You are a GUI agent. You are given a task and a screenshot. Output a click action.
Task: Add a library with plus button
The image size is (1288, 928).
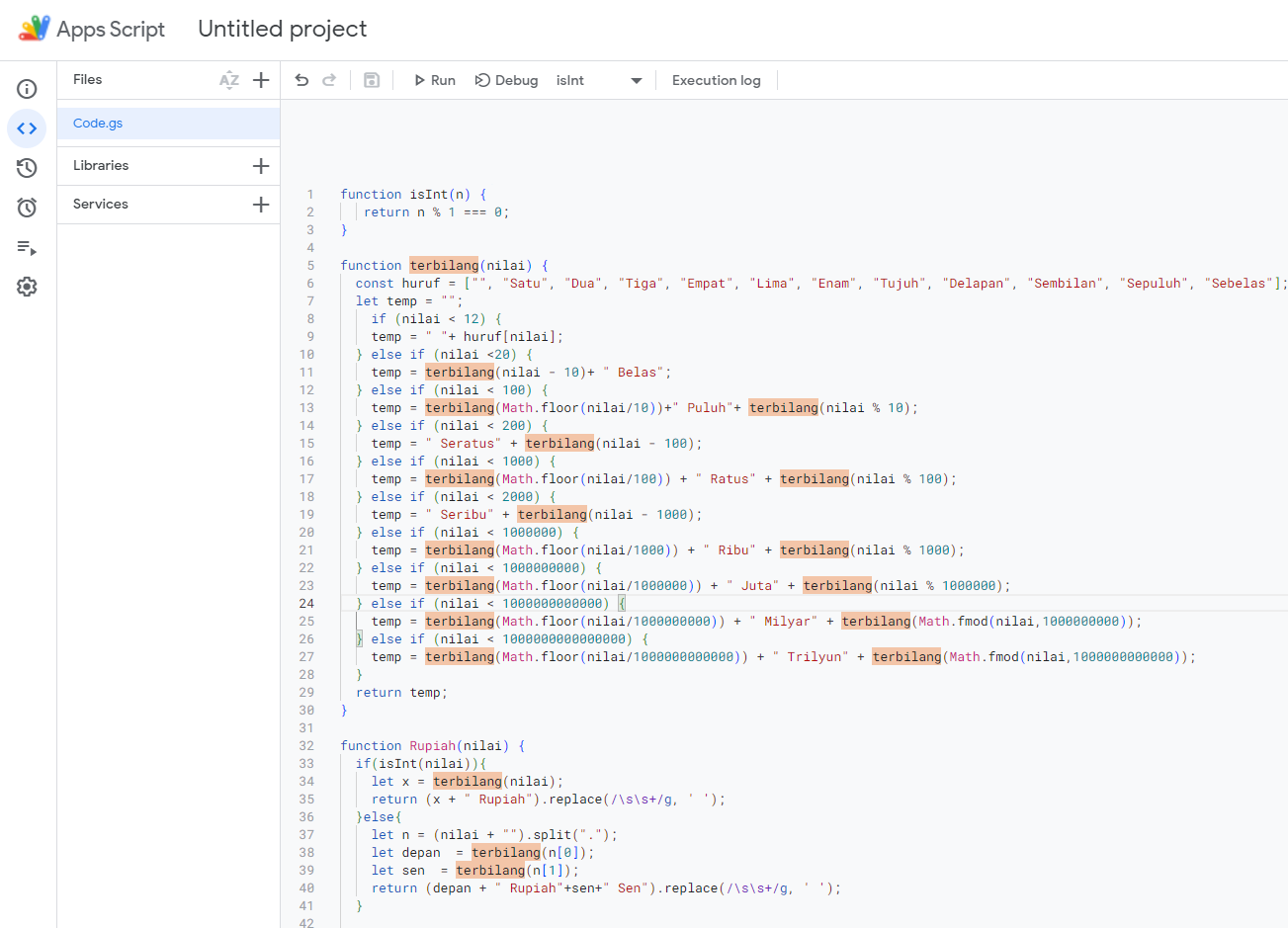261,166
